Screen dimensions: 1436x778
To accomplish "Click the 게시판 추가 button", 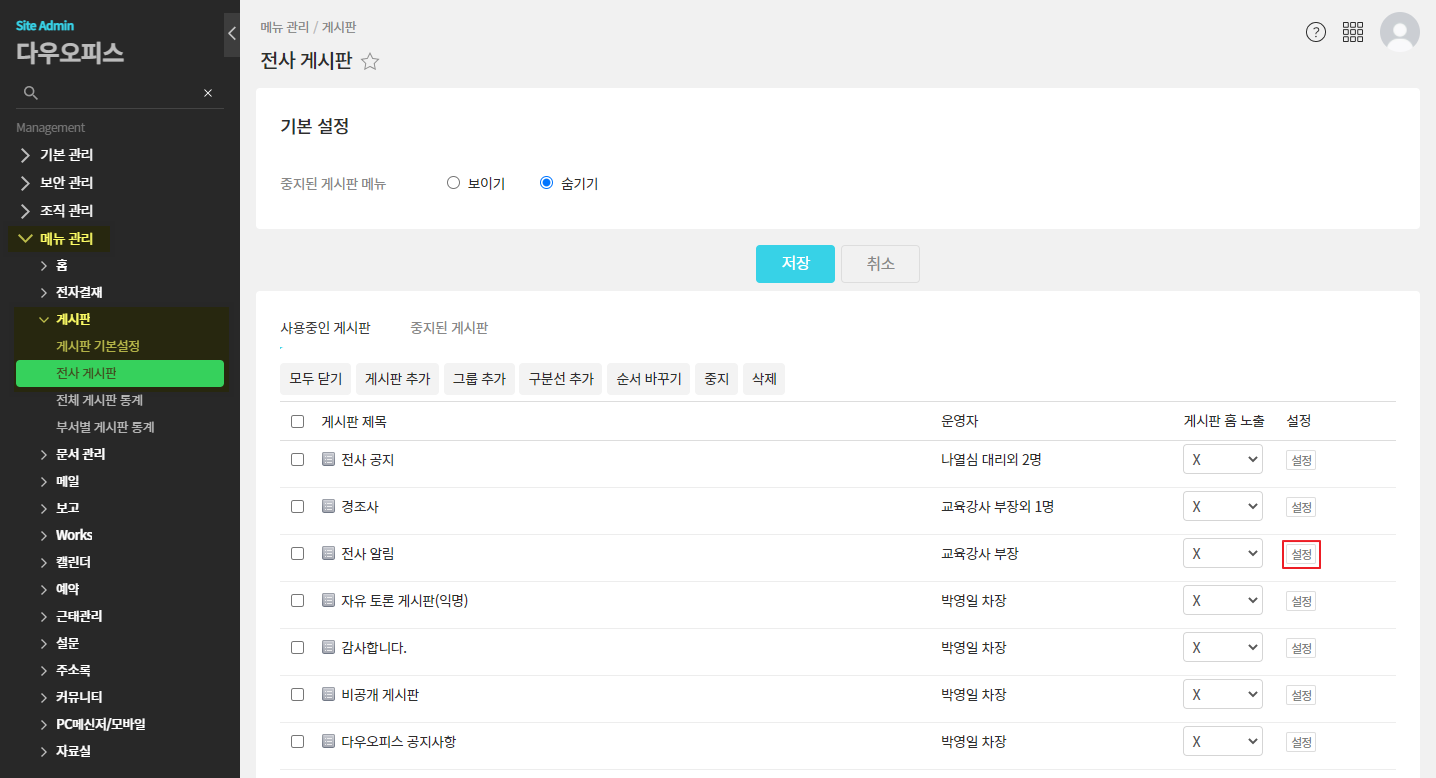I will [x=397, y=379].
